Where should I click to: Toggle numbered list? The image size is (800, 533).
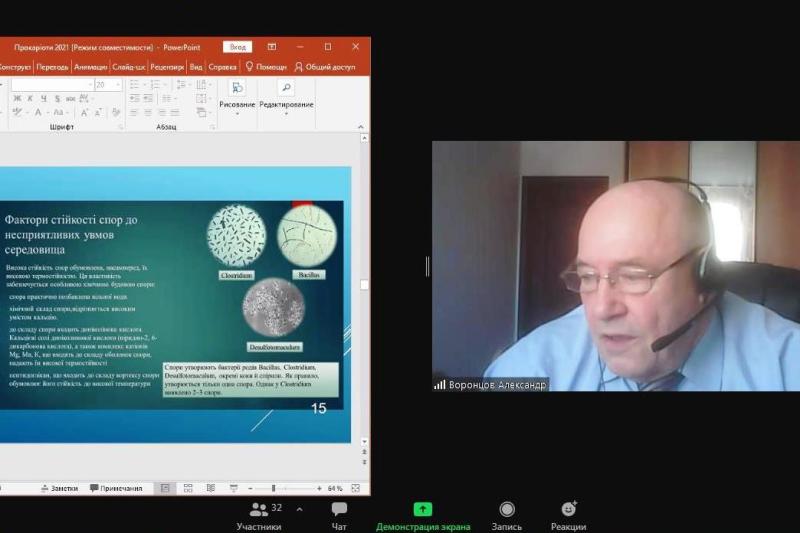click(x=156, y=85)
